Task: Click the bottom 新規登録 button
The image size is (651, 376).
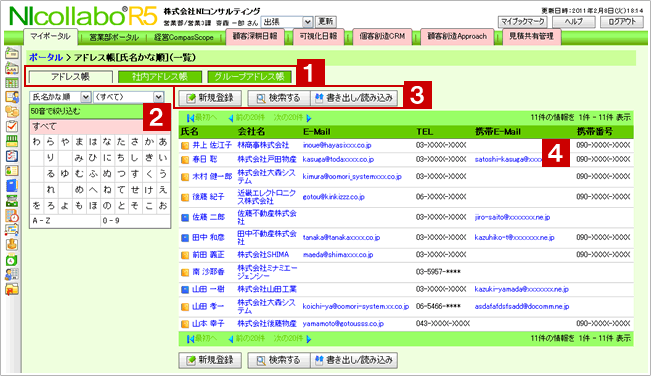Action: coord(210,360)
